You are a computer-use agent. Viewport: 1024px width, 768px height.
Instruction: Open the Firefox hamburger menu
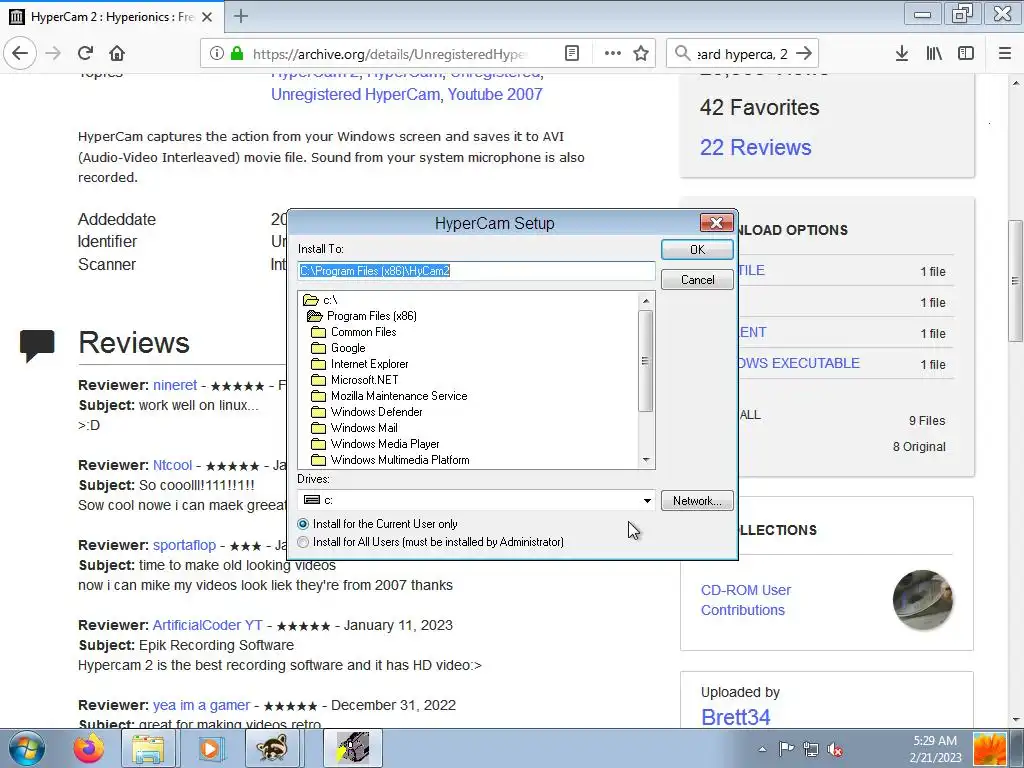[1005, 54]
